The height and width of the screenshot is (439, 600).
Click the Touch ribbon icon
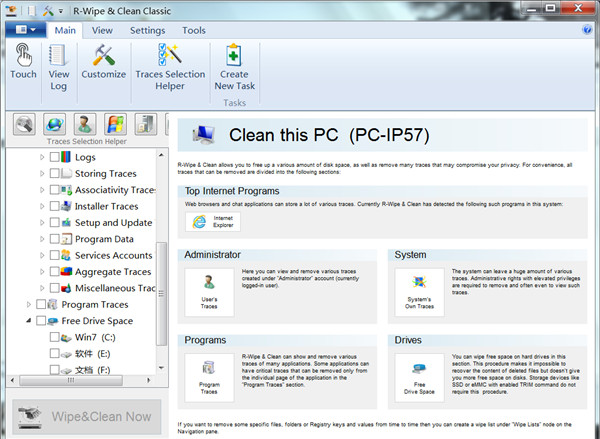pos(22,62)
